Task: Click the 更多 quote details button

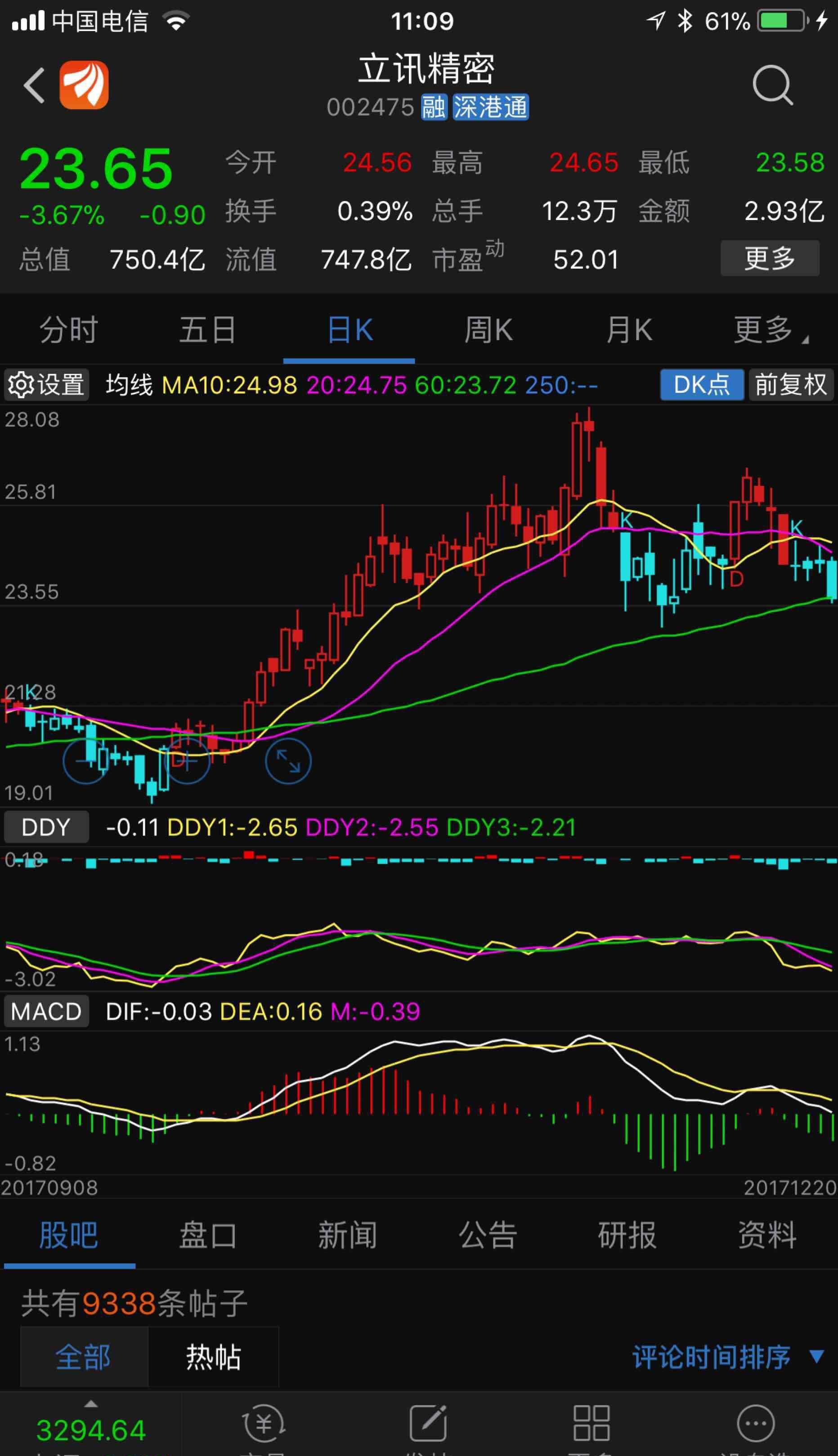Action: coord(770,258)
